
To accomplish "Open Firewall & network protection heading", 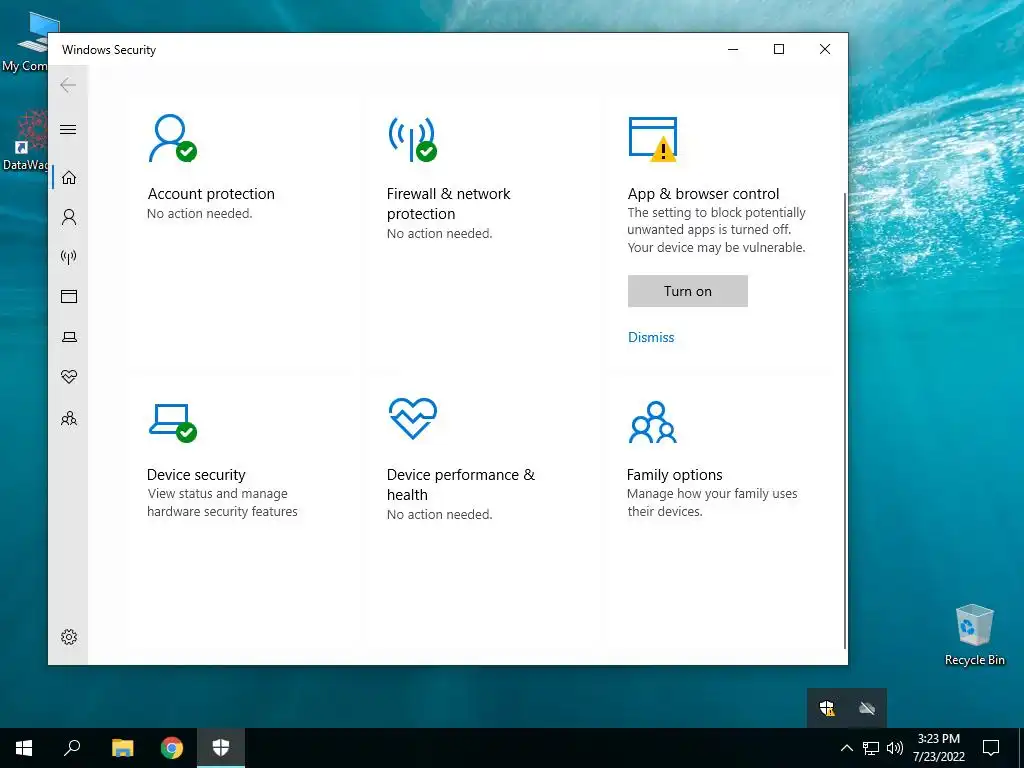I will coord(449,204).
